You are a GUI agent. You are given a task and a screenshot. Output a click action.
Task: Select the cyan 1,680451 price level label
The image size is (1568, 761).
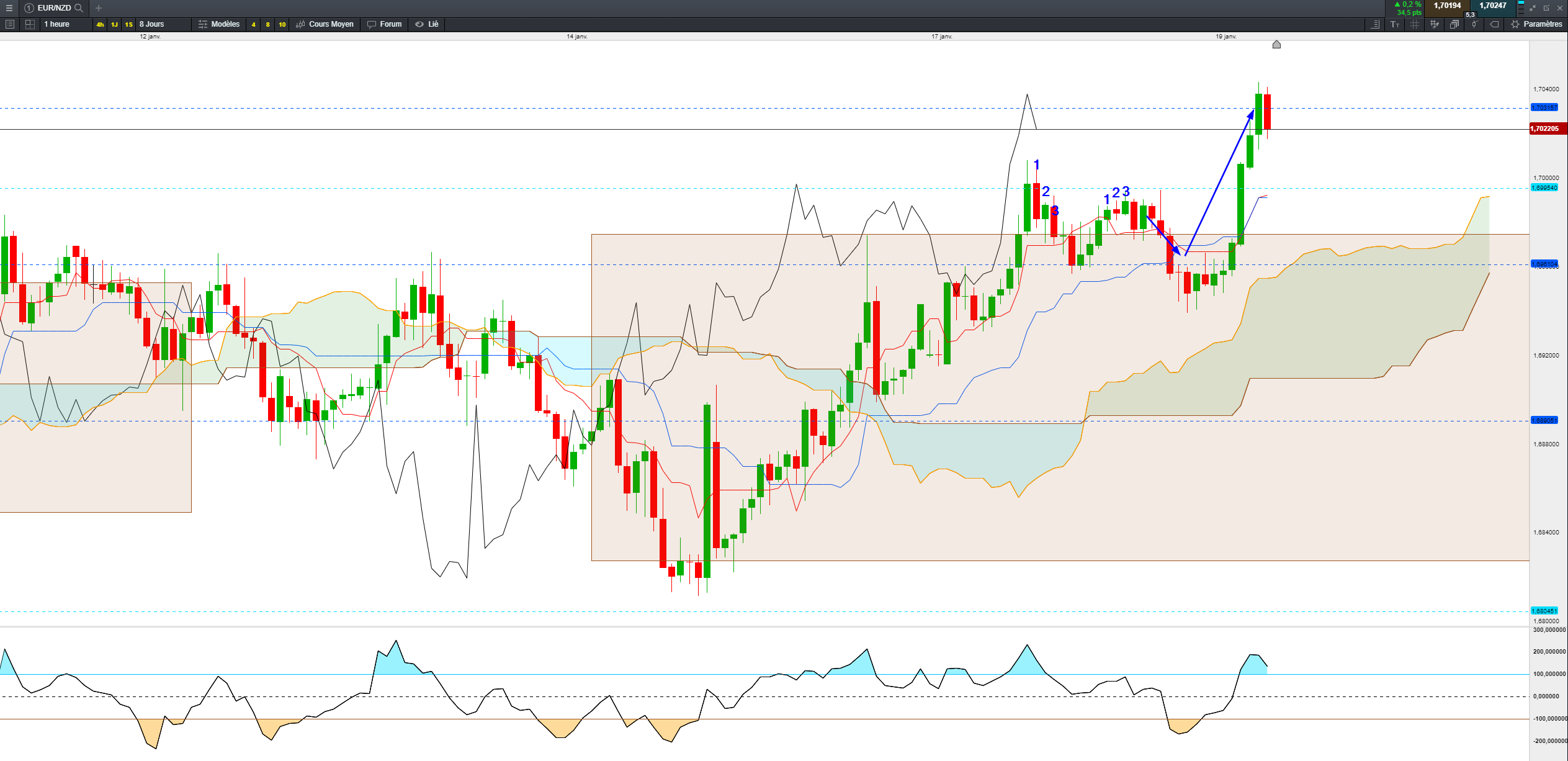pyautogui.click(x=1544, y=611)
